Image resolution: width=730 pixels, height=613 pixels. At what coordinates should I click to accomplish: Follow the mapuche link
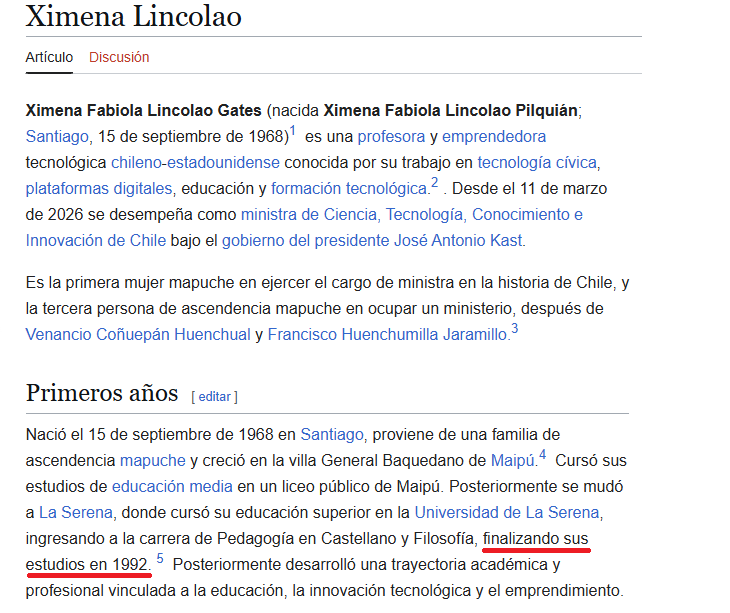[x=153, y=460]
